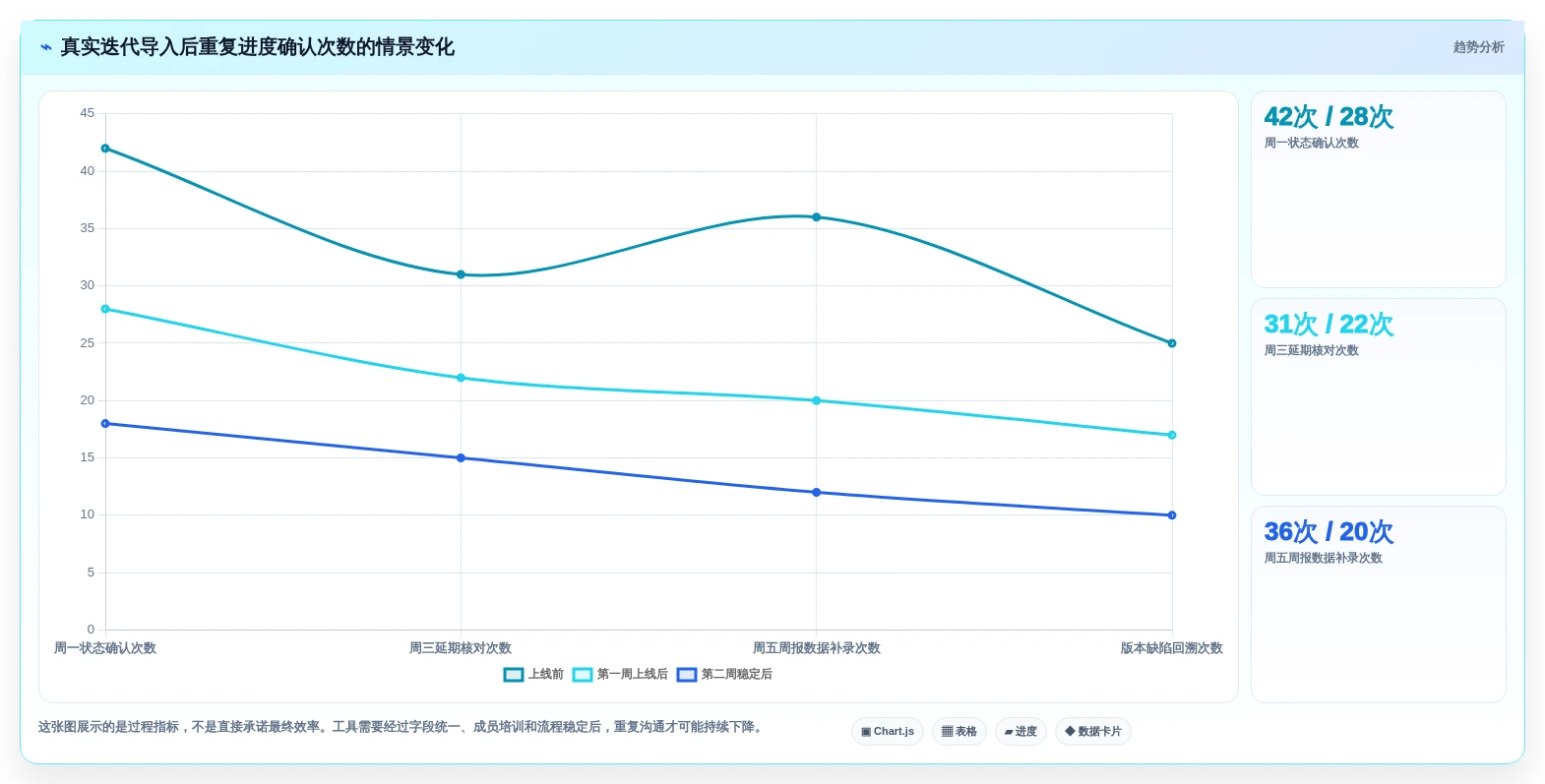Click 第一周上线后 end point at value 17

[1171, 435]
